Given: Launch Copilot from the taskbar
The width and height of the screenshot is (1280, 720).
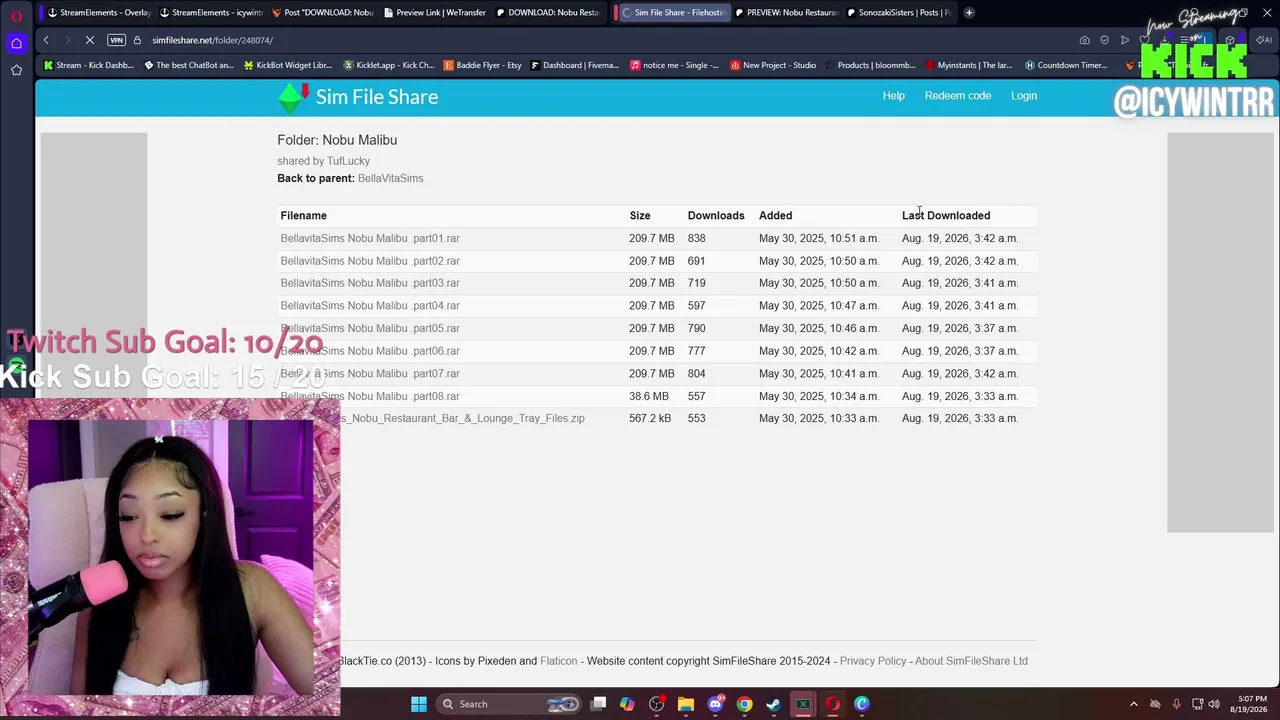Looking at the screenshot, I should [x=627, y=704].
